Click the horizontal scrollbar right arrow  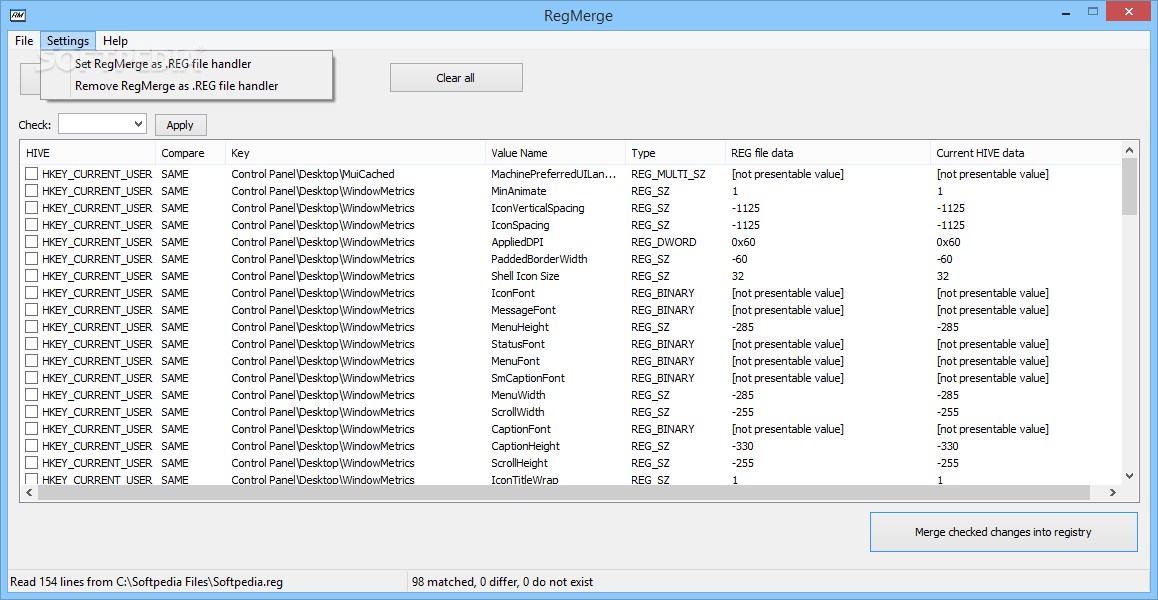pyautogui.click(x=1114, y=492)
